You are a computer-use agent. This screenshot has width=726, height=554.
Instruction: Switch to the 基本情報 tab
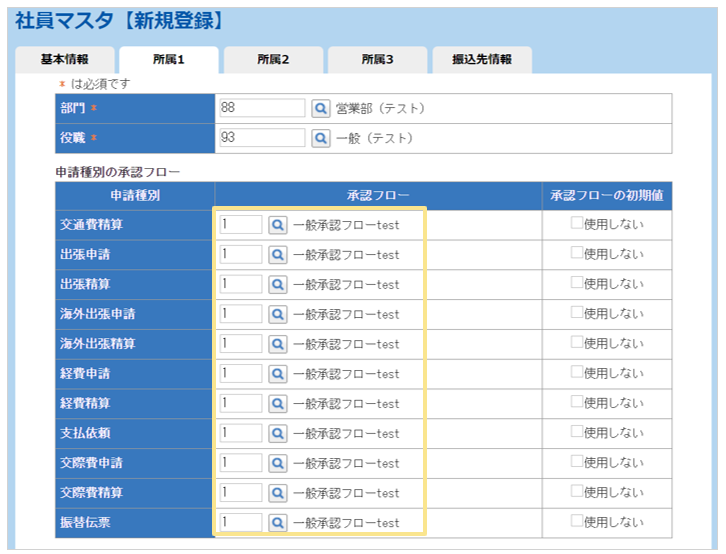(65, 60)
